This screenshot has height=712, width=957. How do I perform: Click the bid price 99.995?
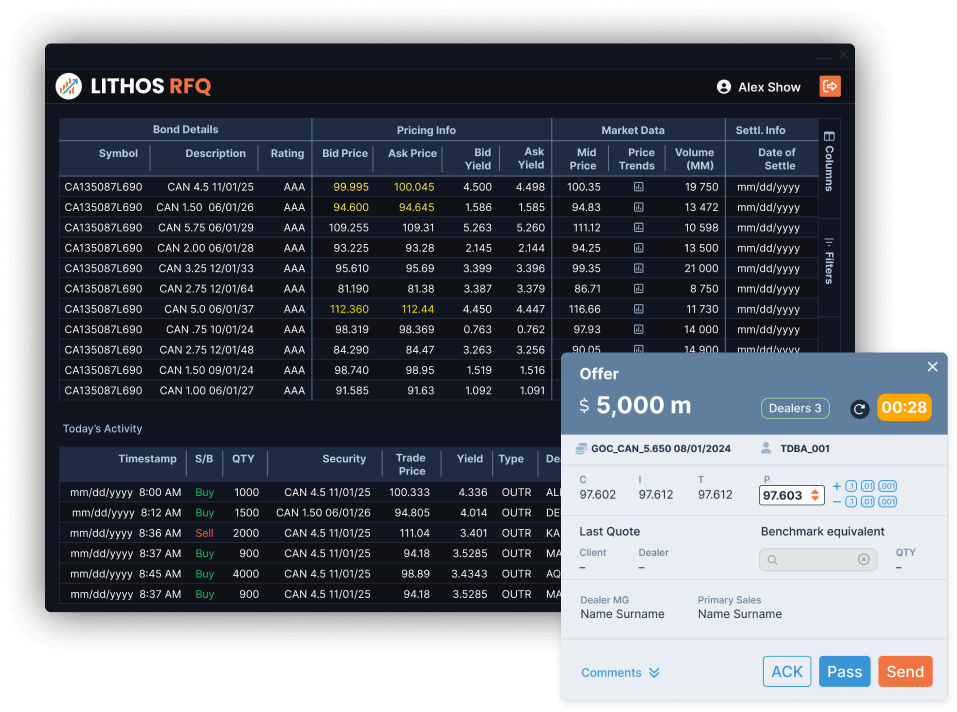pos(351,187)
